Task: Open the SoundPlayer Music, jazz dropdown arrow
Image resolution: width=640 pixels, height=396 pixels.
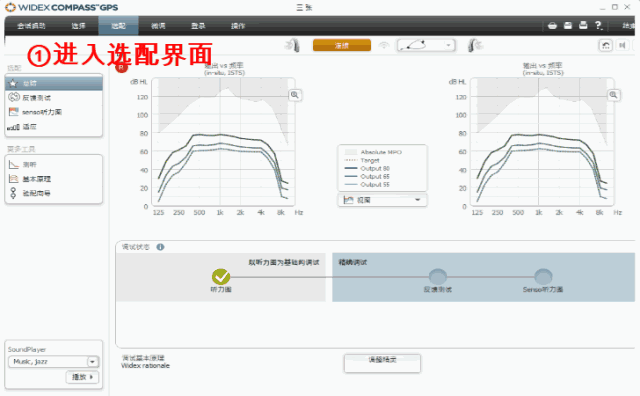Action: 93,362
